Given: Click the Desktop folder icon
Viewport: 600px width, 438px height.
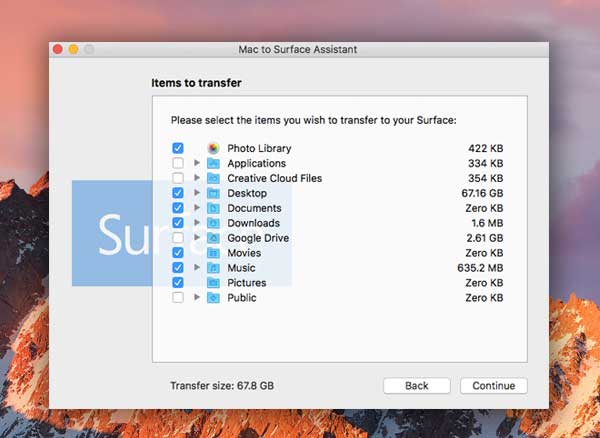Looking at the screenshot, I should (213, 193).
